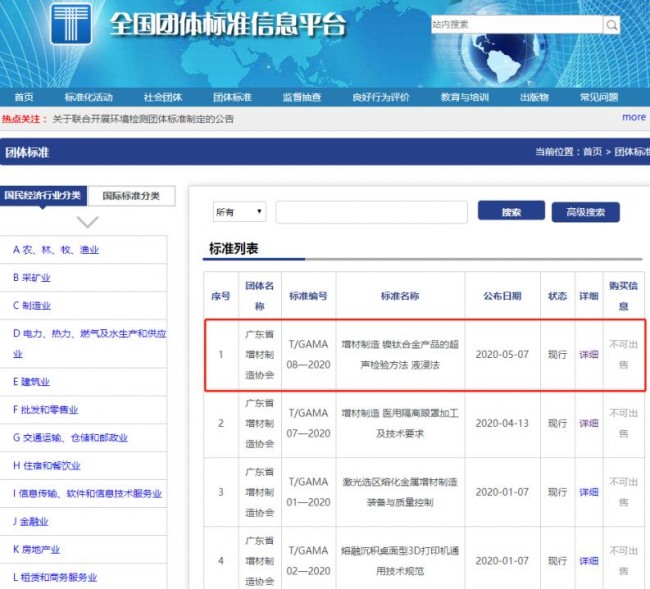The image size is (650, 589).
Task: Open 详细 link for T/GAMA 08—2020
Action: click(589, 354)
